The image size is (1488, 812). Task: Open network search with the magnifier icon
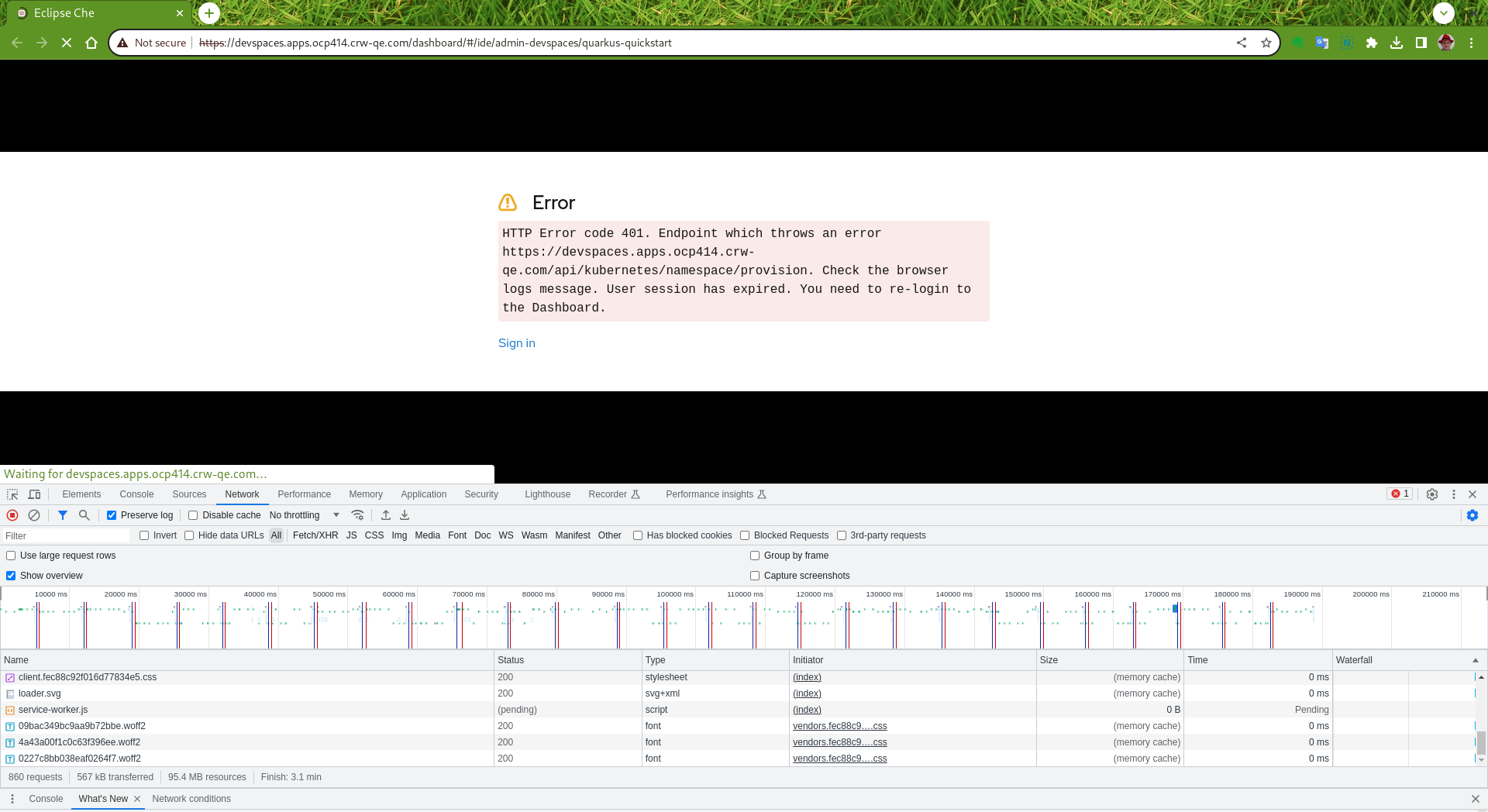(x=84, y=515)
